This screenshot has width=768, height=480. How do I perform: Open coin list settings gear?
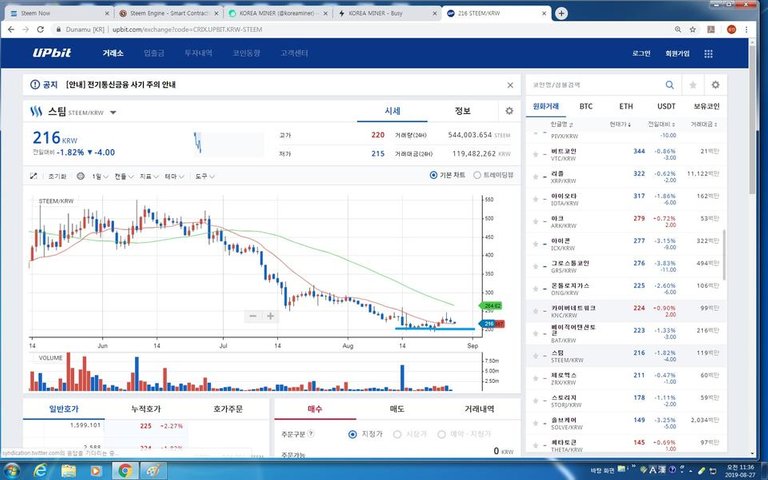tap(716, 85)
